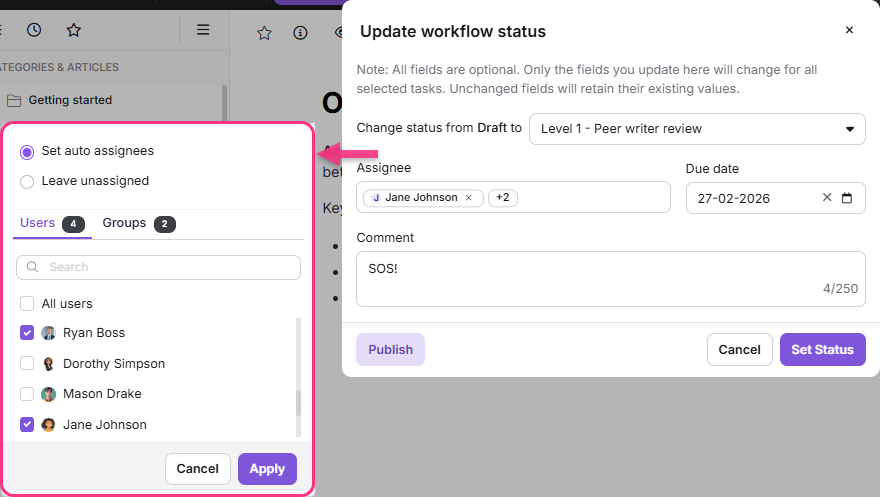Viewport: 880px width, 497px height.
Task: Remove Jane Johnson from assignee chip
Action: [469, 197]
